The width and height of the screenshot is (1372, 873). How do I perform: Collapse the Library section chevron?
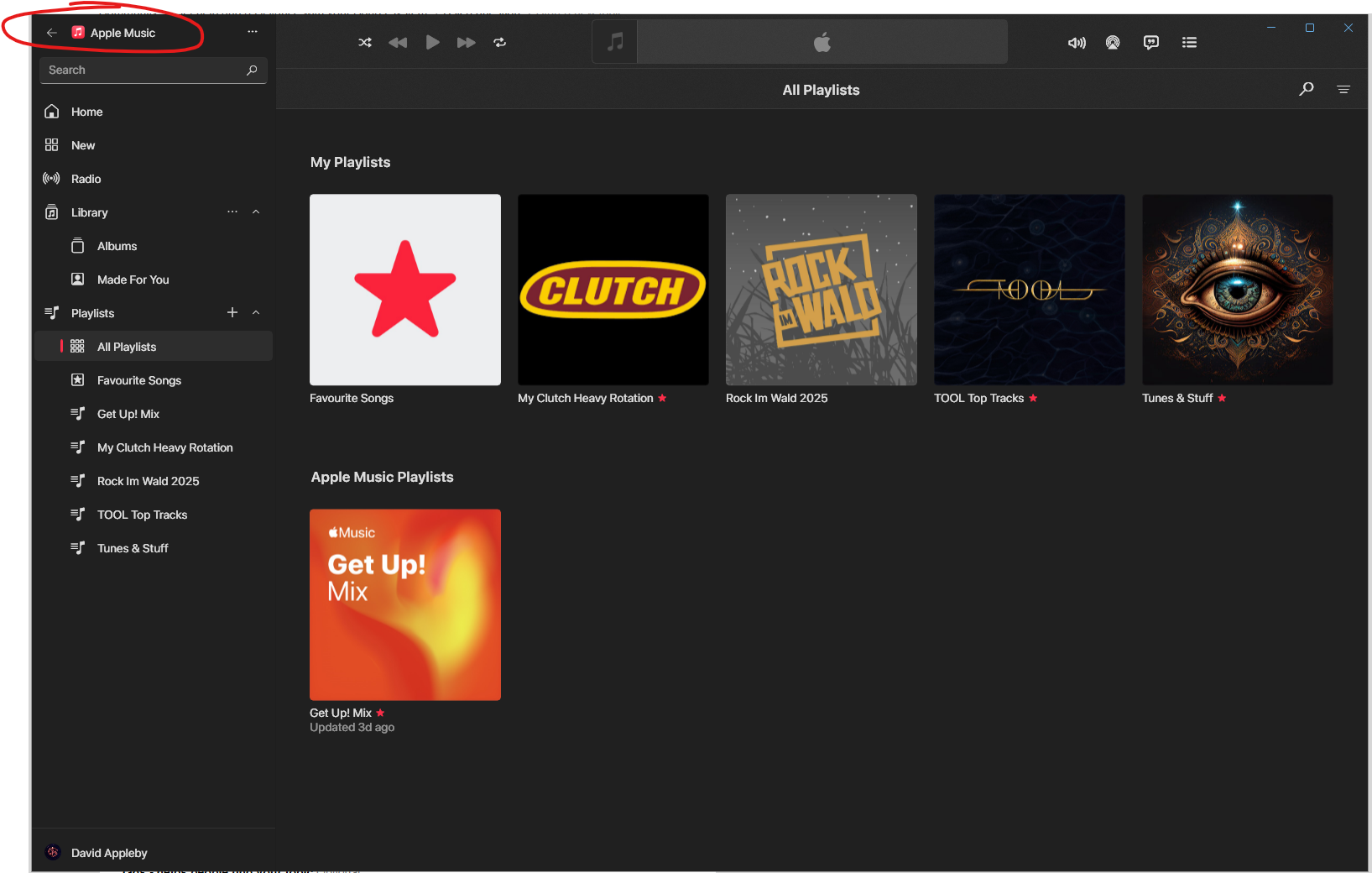point(256,212)
